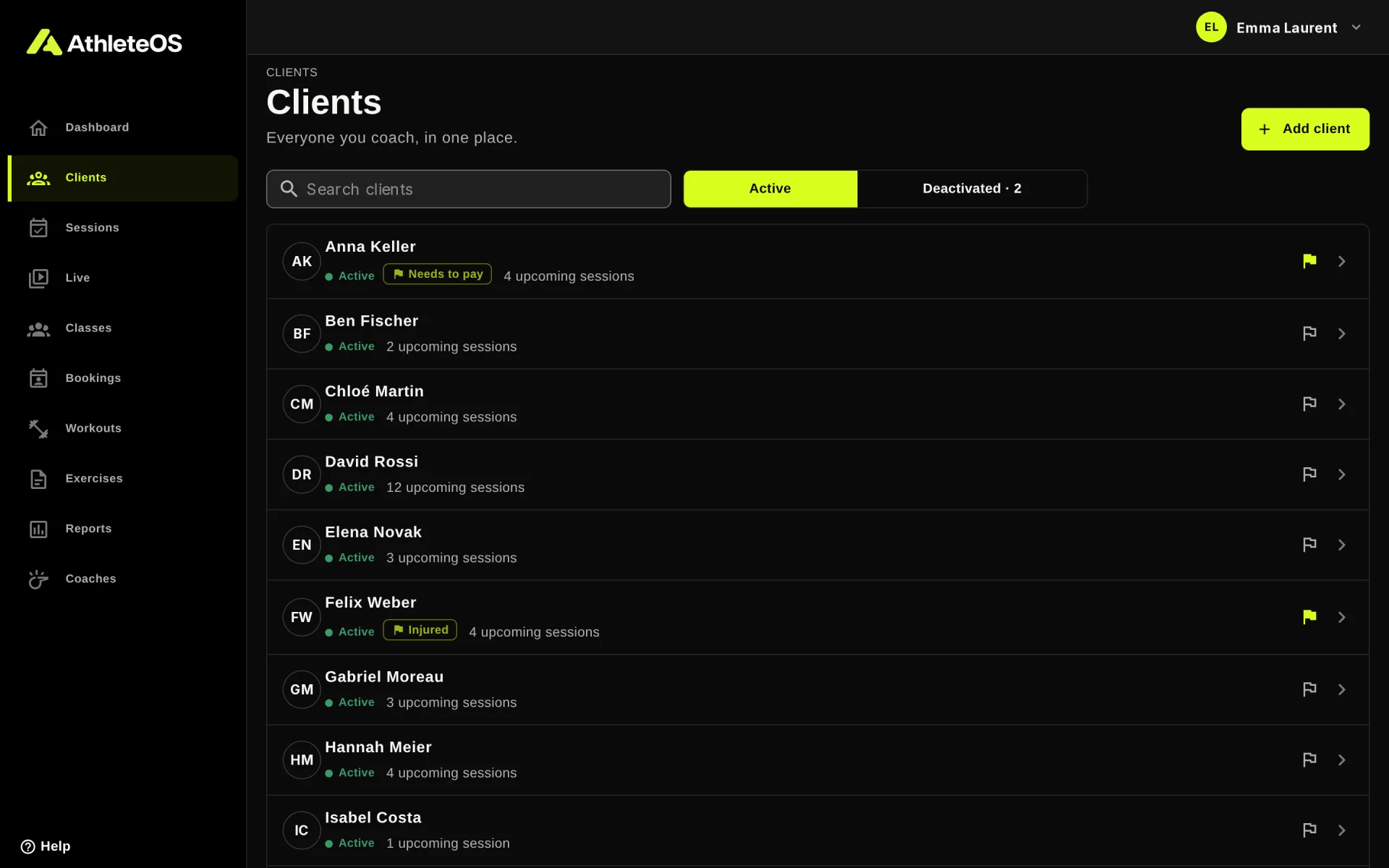Click the Help question mark icon
The image size is (1389, 868).
27,846
